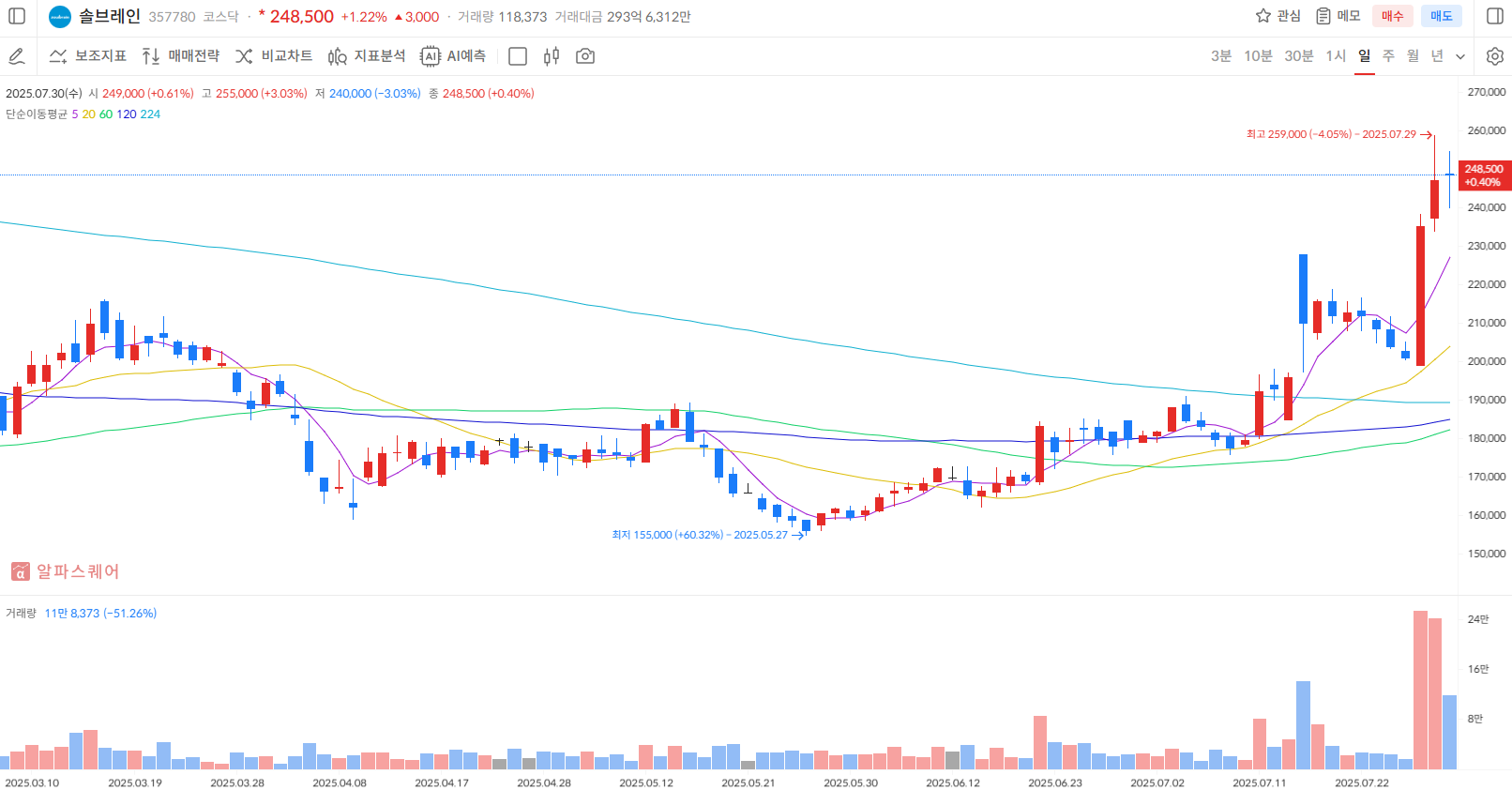The image size is (1512, 790).
Task: Open 매매전략 trading strategy
Action: coord(180,56)
